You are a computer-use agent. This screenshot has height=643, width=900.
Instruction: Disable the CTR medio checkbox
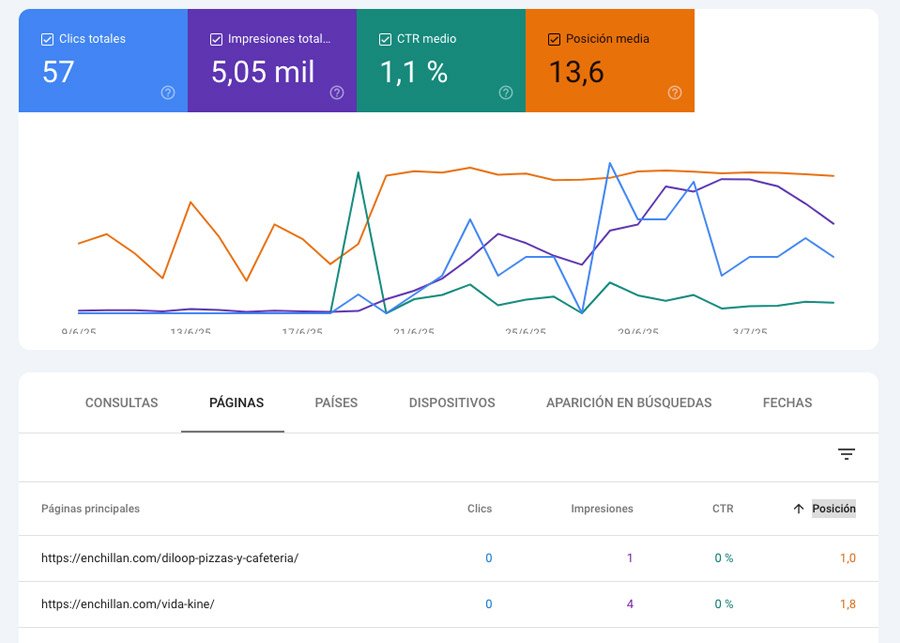[x=385, y=40]
